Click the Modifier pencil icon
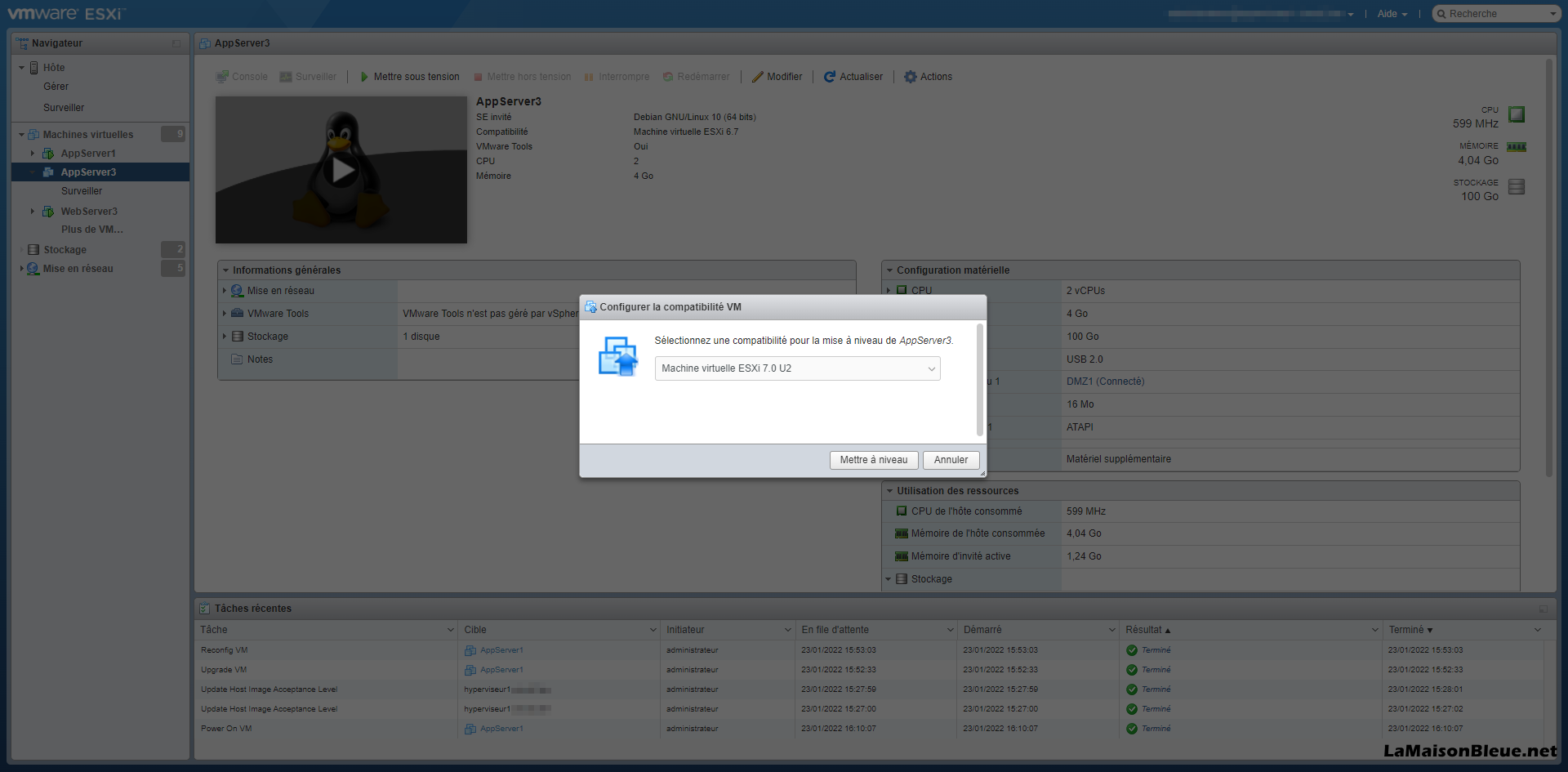This screenshot has height=772, width=1568. (757, 77)
